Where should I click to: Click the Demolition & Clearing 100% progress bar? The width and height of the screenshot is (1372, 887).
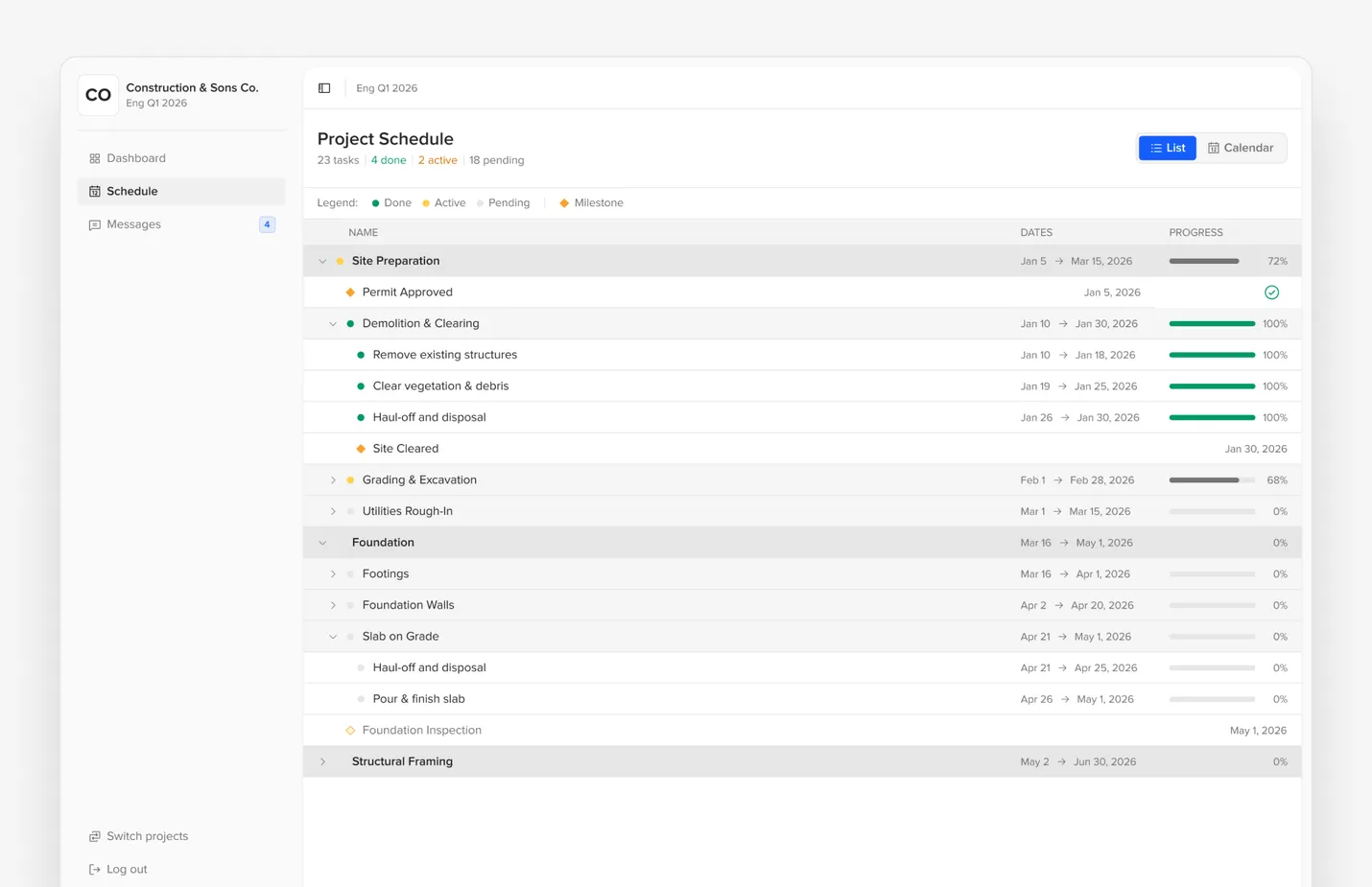click(1212, 324)
